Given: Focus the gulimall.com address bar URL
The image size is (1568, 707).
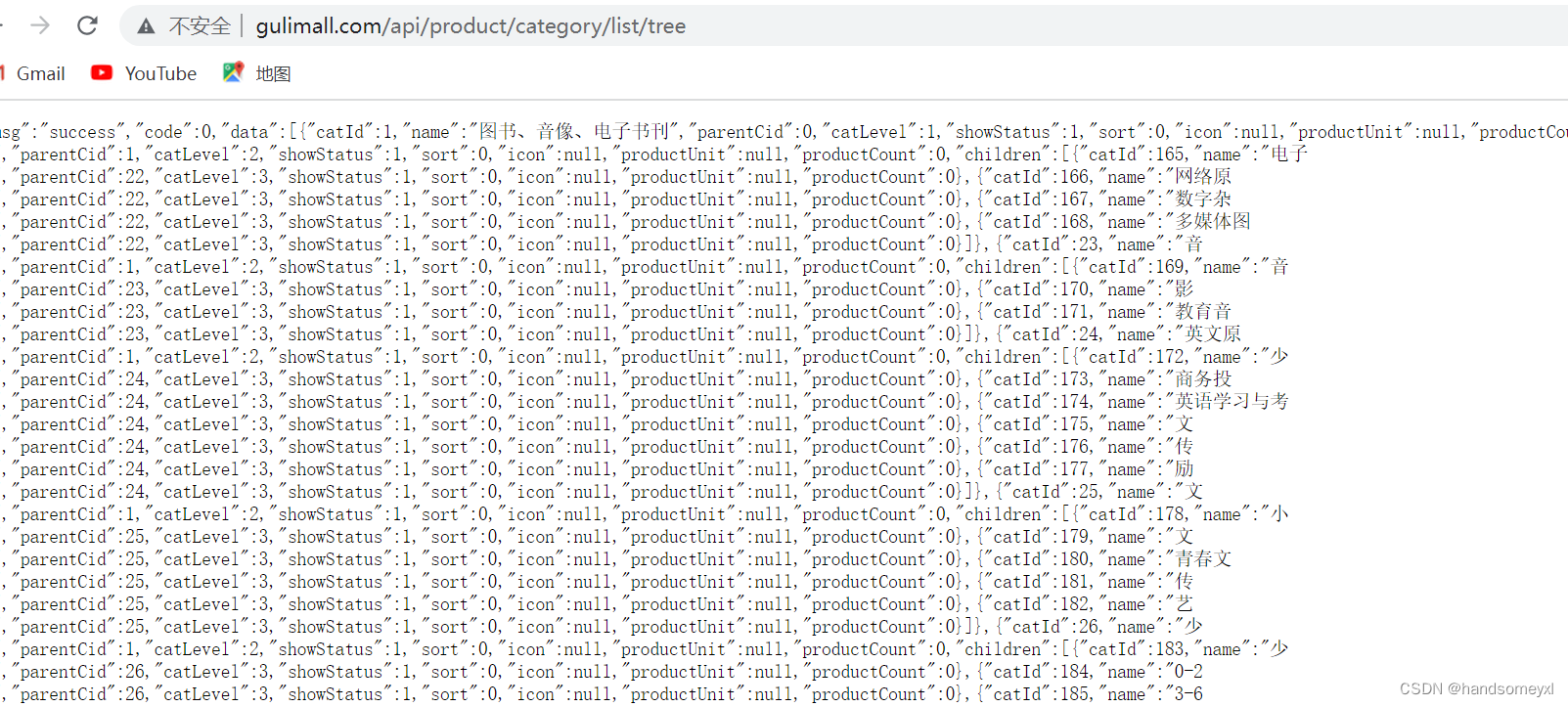Looking at the screenshot, I should tap(470, 26).
